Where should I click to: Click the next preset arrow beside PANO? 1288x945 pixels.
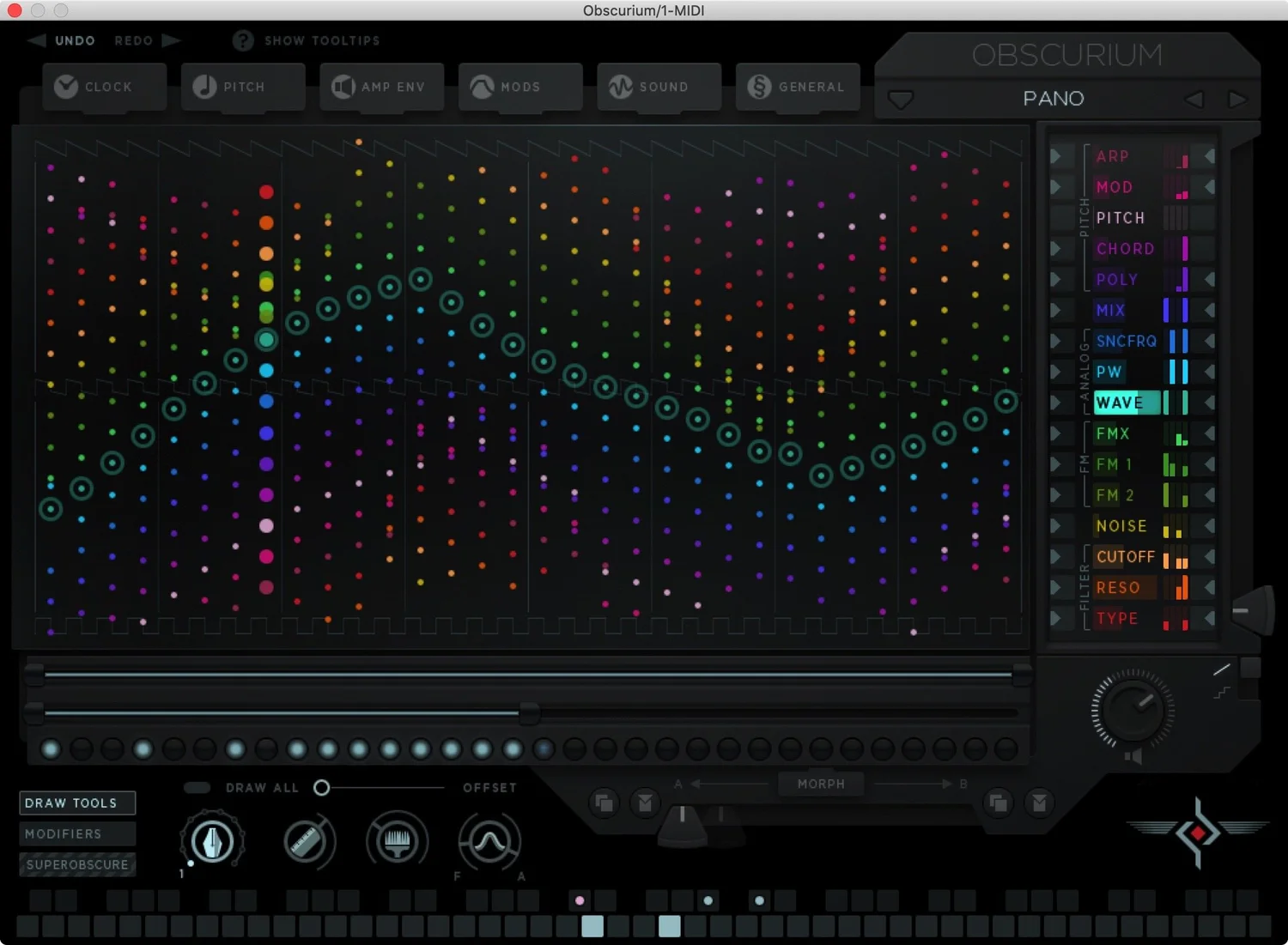(1238, 99)
